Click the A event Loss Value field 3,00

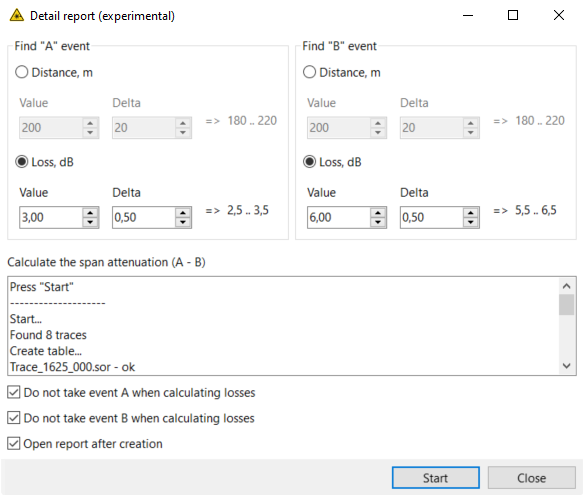point(51,217)
